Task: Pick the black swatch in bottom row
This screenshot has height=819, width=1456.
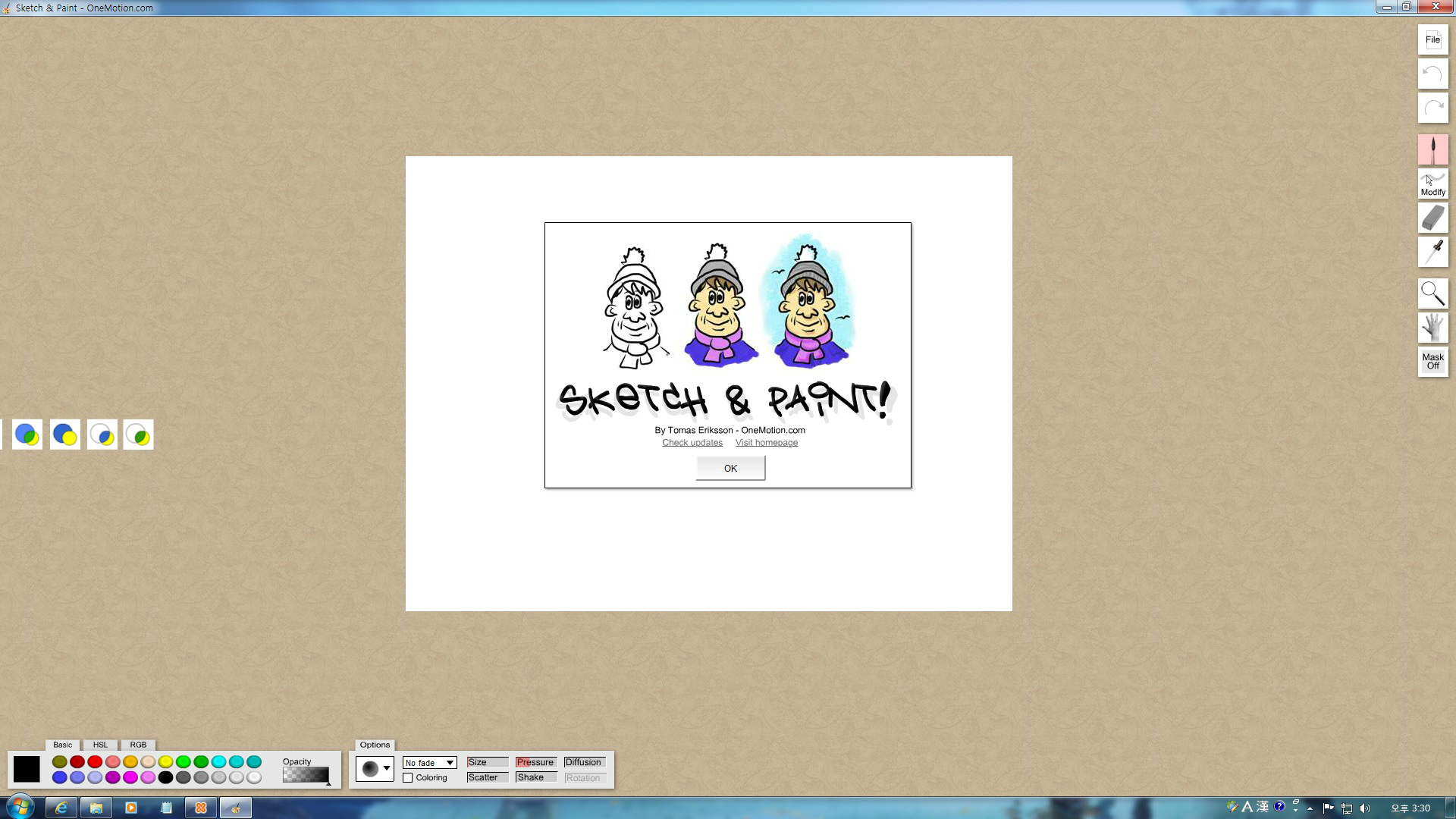Action: tap(165, 777)
